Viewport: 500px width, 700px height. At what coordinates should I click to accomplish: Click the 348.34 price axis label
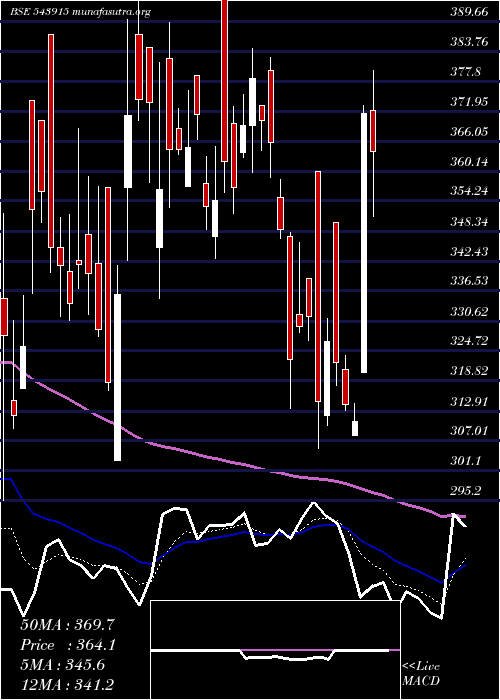[469, 222]
